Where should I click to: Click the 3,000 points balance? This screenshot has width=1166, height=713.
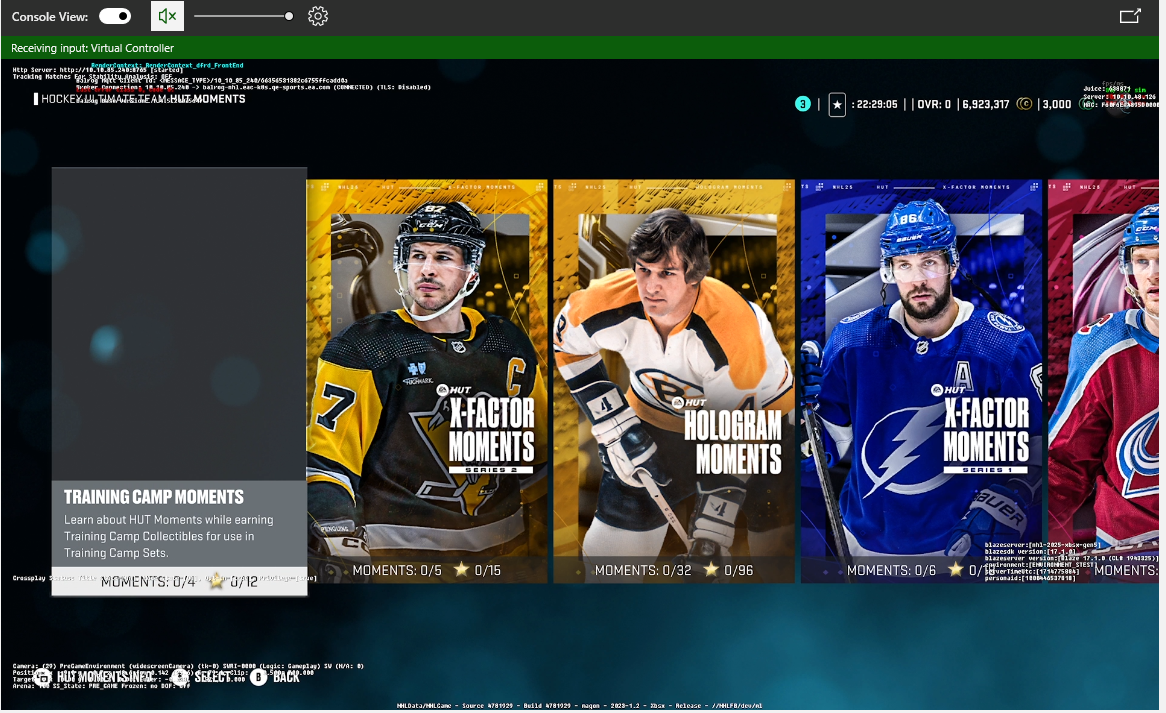1057,104
